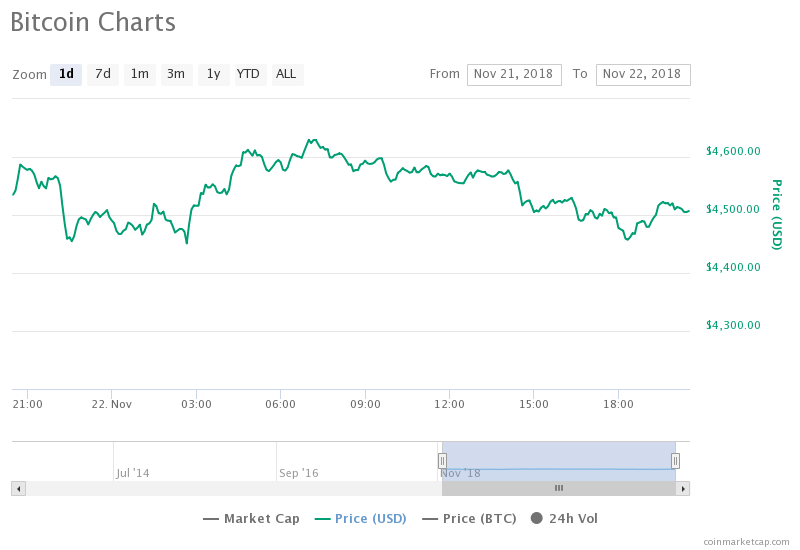800x550 pixels.
Task: Click the 03:00 time label
Action: pyautogui.click(x=196, y=404)
